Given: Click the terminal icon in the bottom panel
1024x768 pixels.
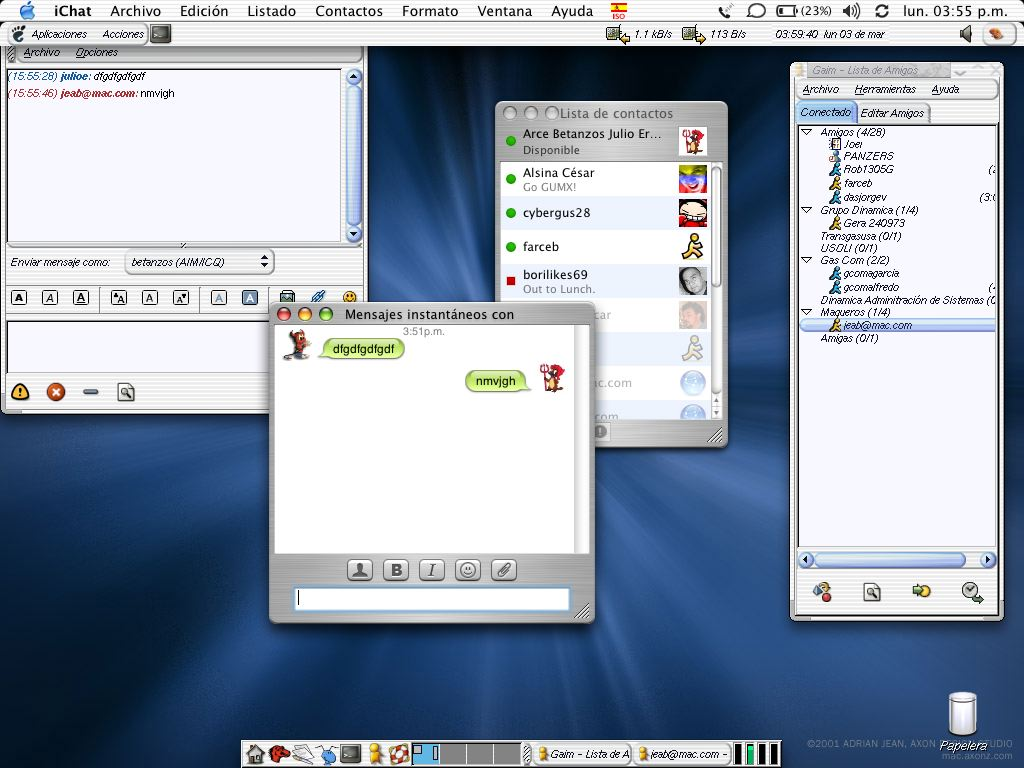Looking at the screenshot, I should pyautogui.click(x=351, y=754).
